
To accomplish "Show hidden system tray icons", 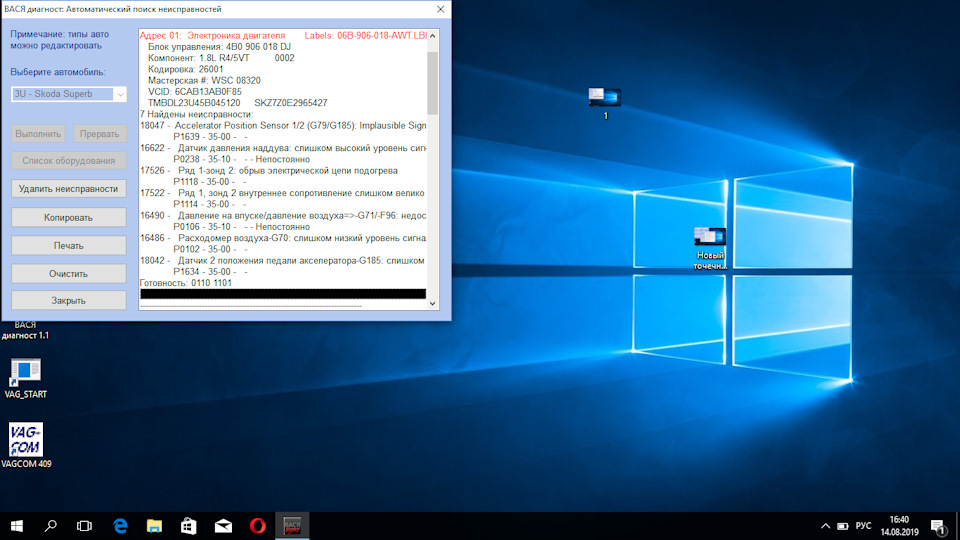I will coord(825,526).
